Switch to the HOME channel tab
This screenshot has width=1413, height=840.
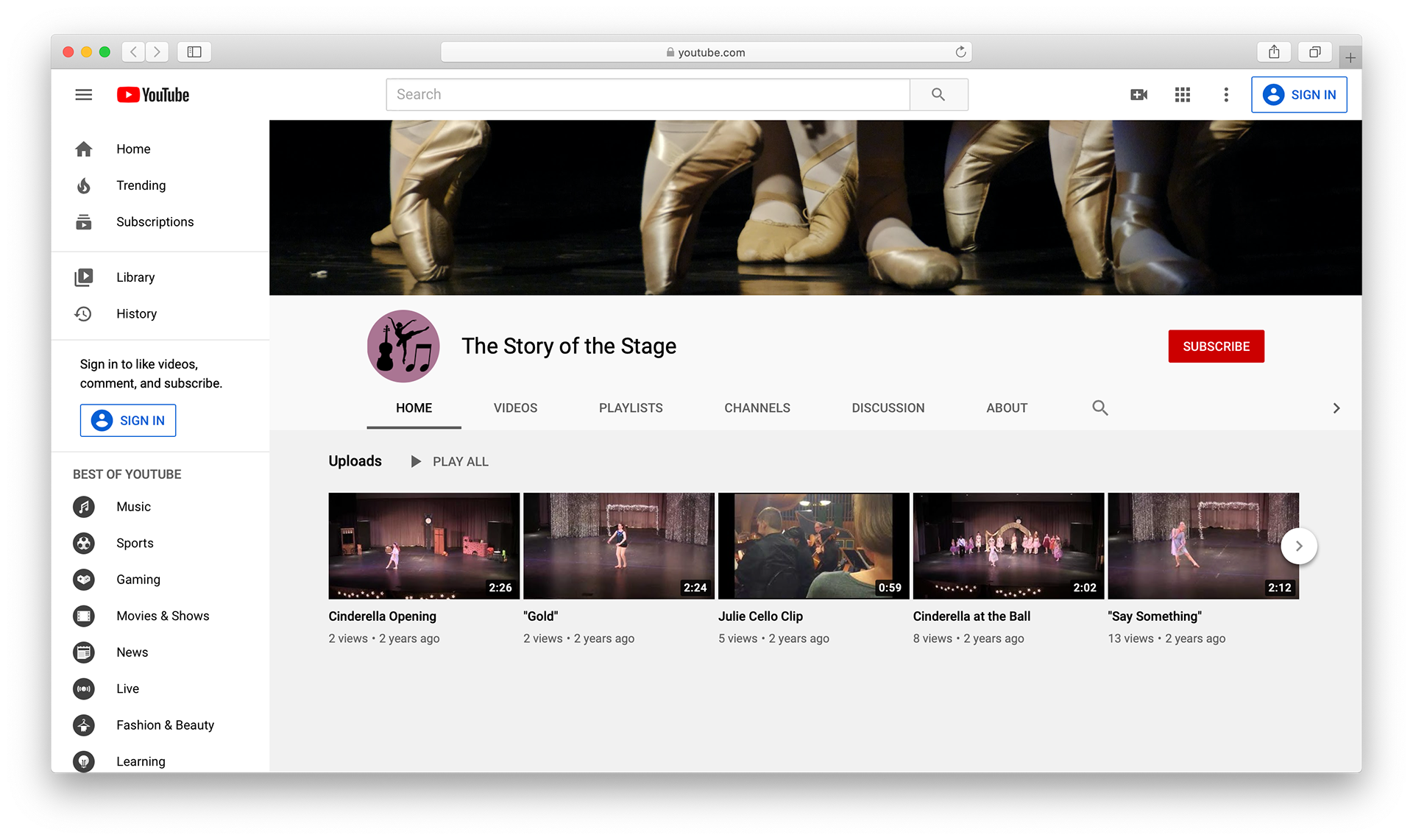tap(414, 407)
